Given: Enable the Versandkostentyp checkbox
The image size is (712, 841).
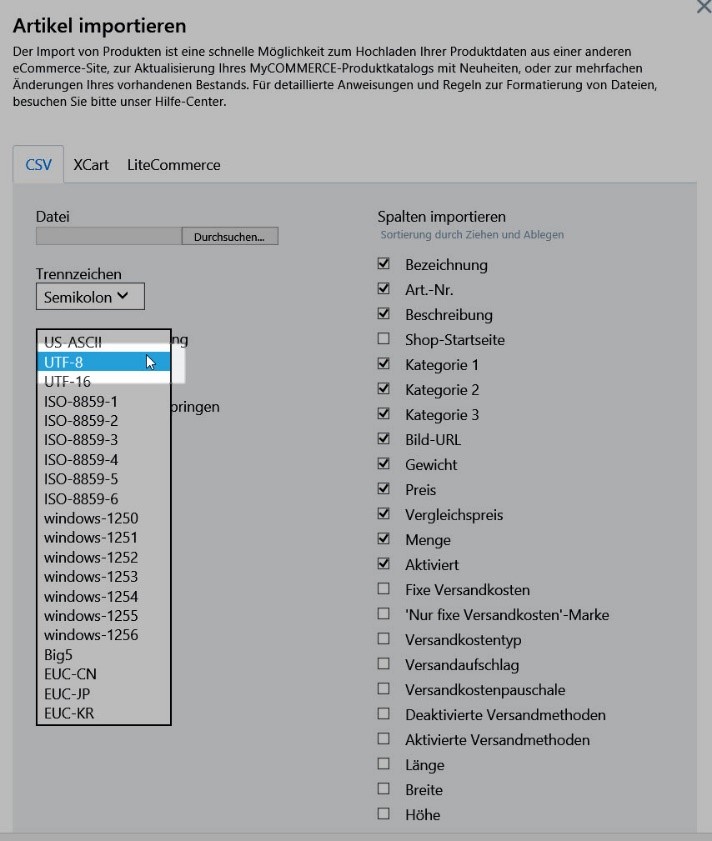Looking at the screenshot, I should coord(384,639).
